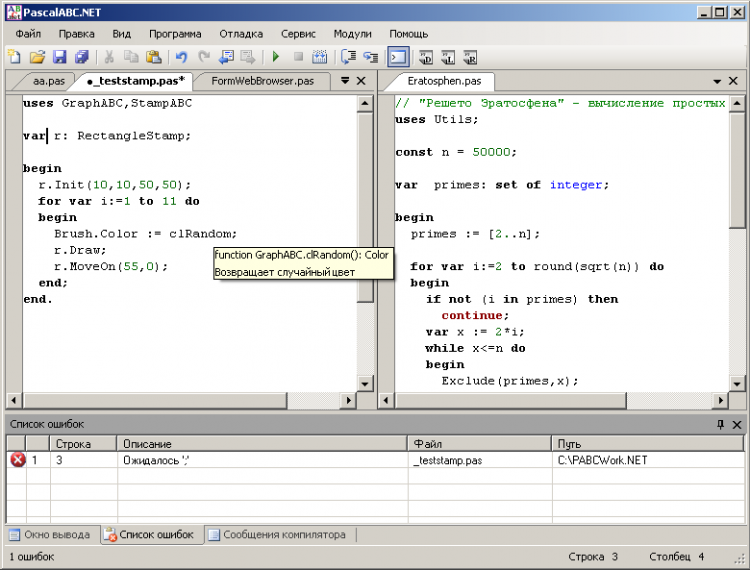Viewport: 750px width, 570px height.
Task: Toggle the highlighted console window button in the toolbar
Action: point(397,57)
